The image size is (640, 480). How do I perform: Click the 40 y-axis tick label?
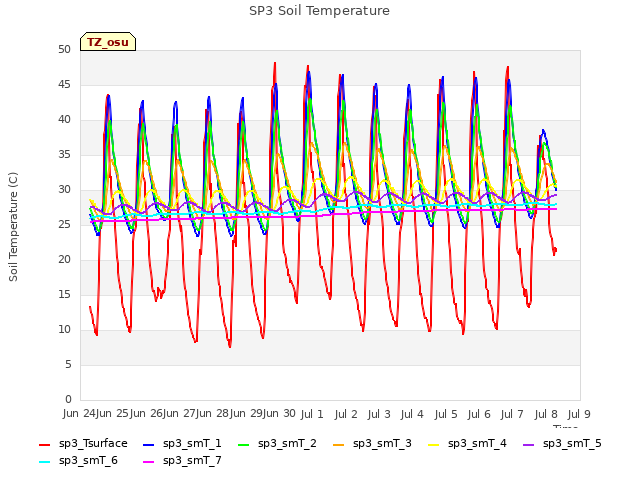click(64, 120)
